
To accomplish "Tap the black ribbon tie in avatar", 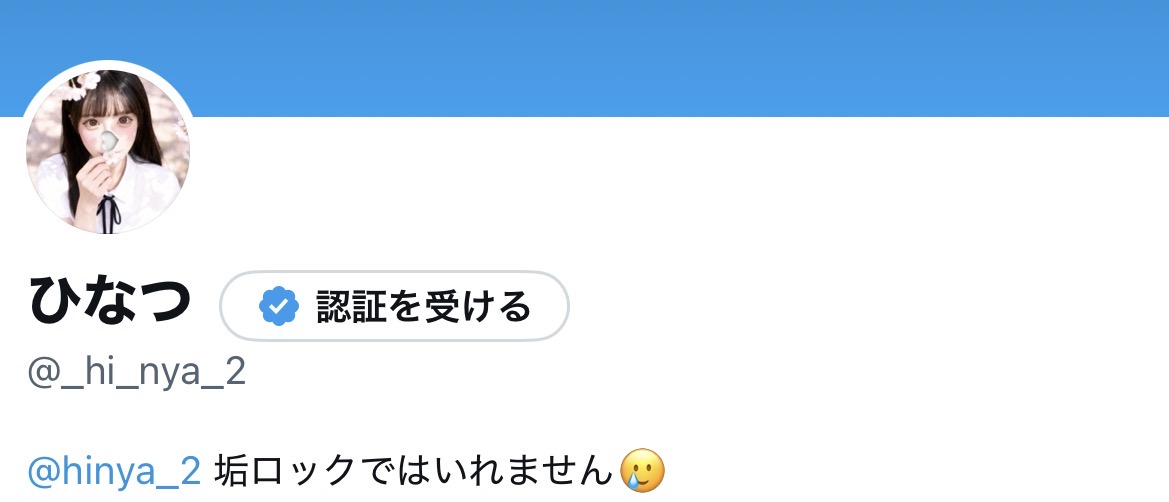I will 109,213.
